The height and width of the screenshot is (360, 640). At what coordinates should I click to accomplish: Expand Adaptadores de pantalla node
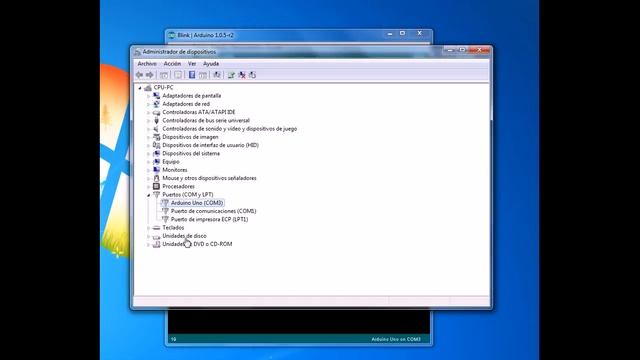pyautogui.click(x=148, y=96)
